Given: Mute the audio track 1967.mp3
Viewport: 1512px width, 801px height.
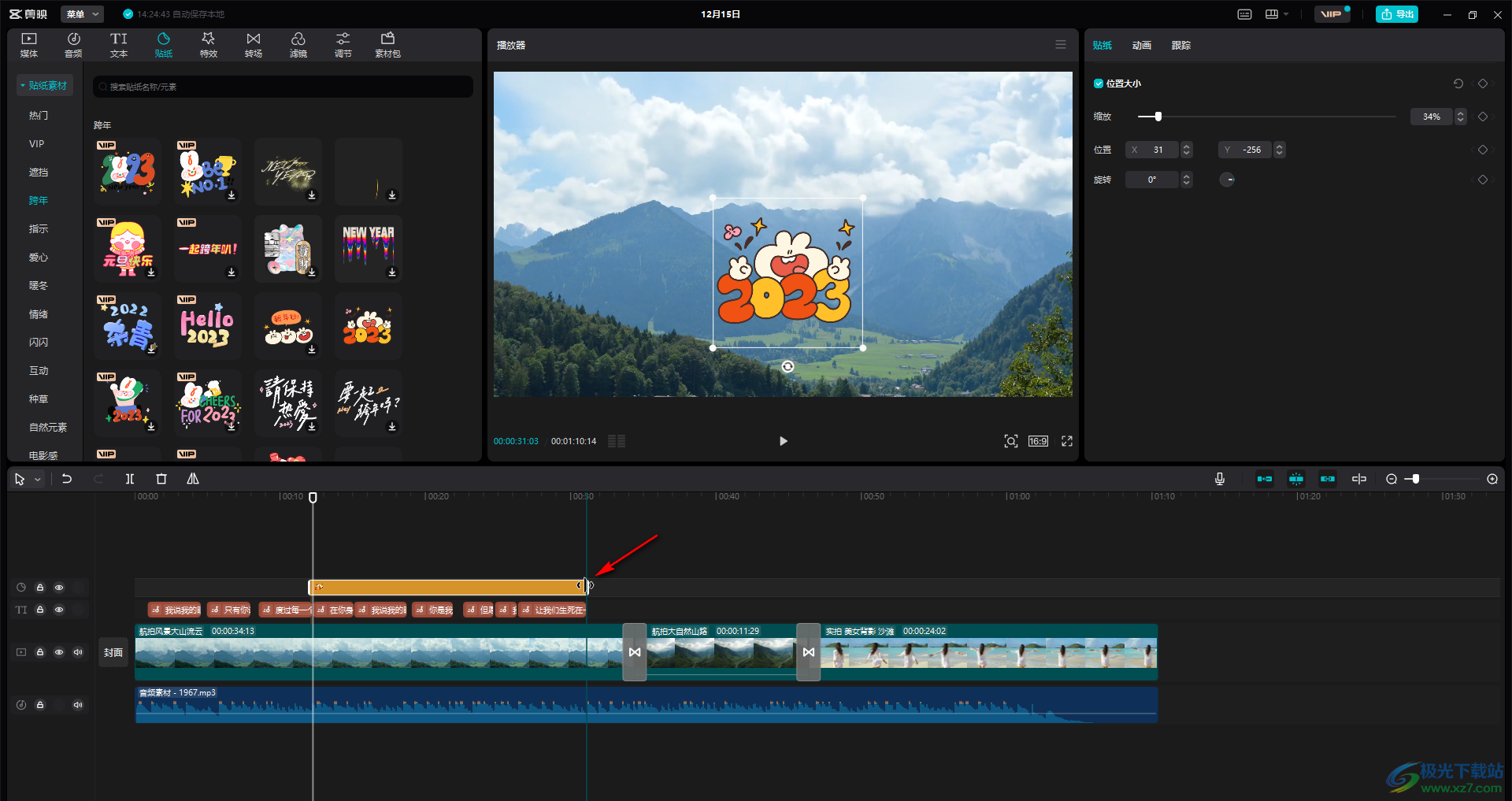Looking at the screenshot, I should click(x=78, y=705).
